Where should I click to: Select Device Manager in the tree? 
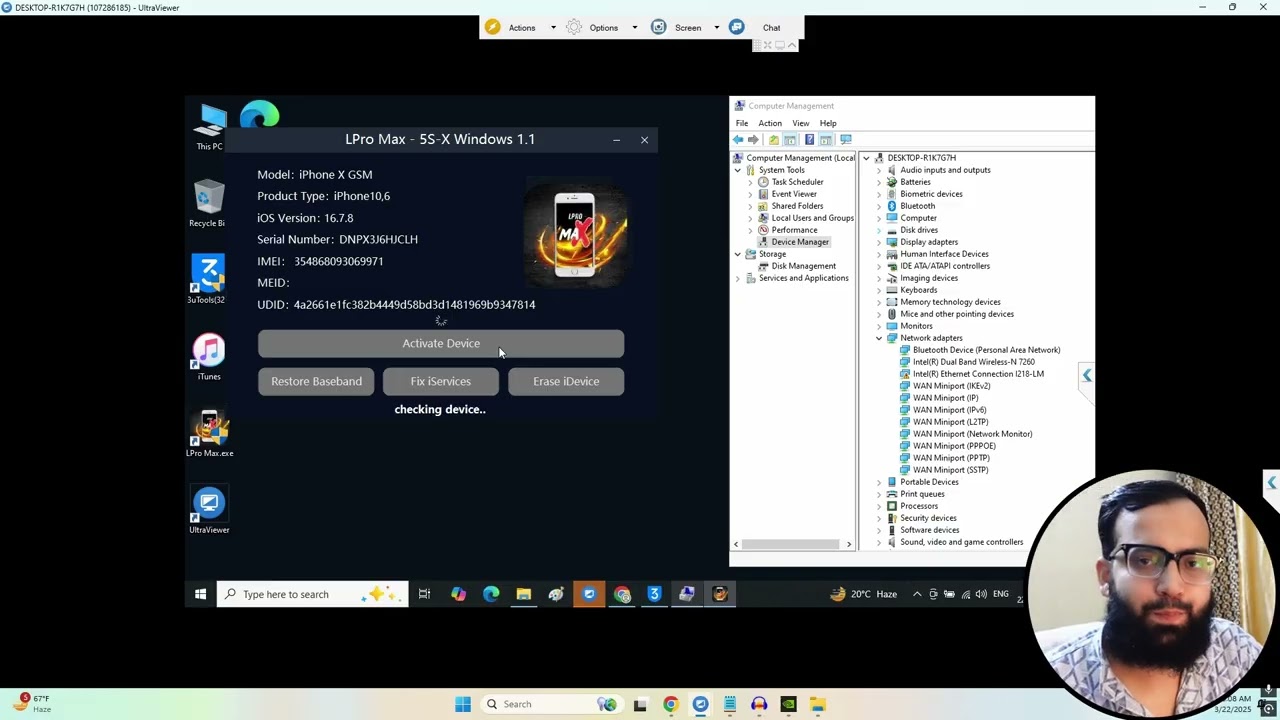pyautogui.click(x=799, y=242)
